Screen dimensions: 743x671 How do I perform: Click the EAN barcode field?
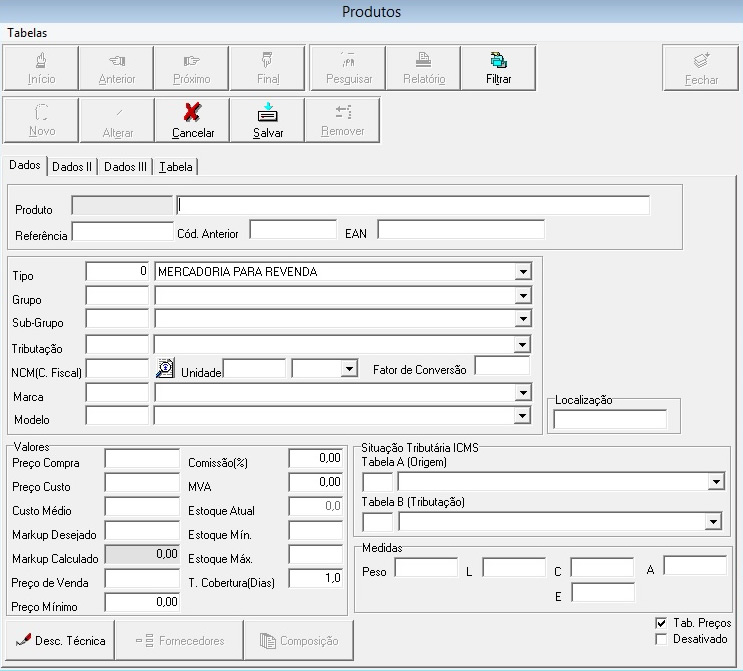pos(461,229)
